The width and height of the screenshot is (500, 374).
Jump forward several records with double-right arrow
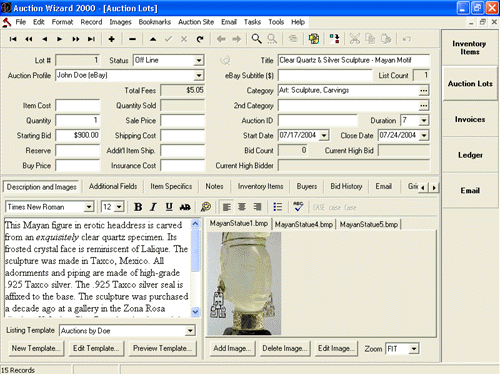click(76, 39)
